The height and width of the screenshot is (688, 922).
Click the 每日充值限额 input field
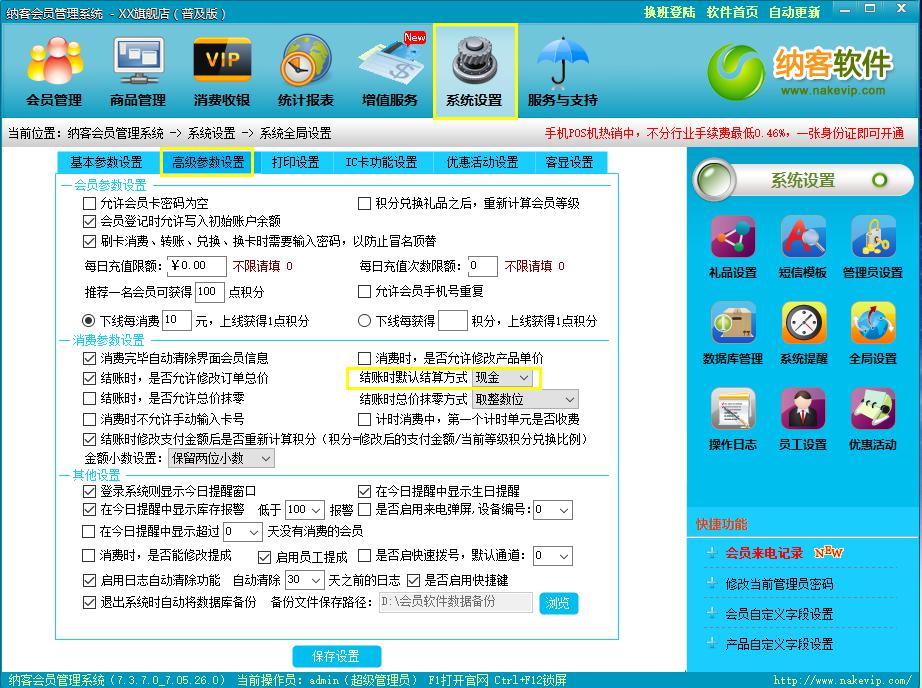coord(198,266)
